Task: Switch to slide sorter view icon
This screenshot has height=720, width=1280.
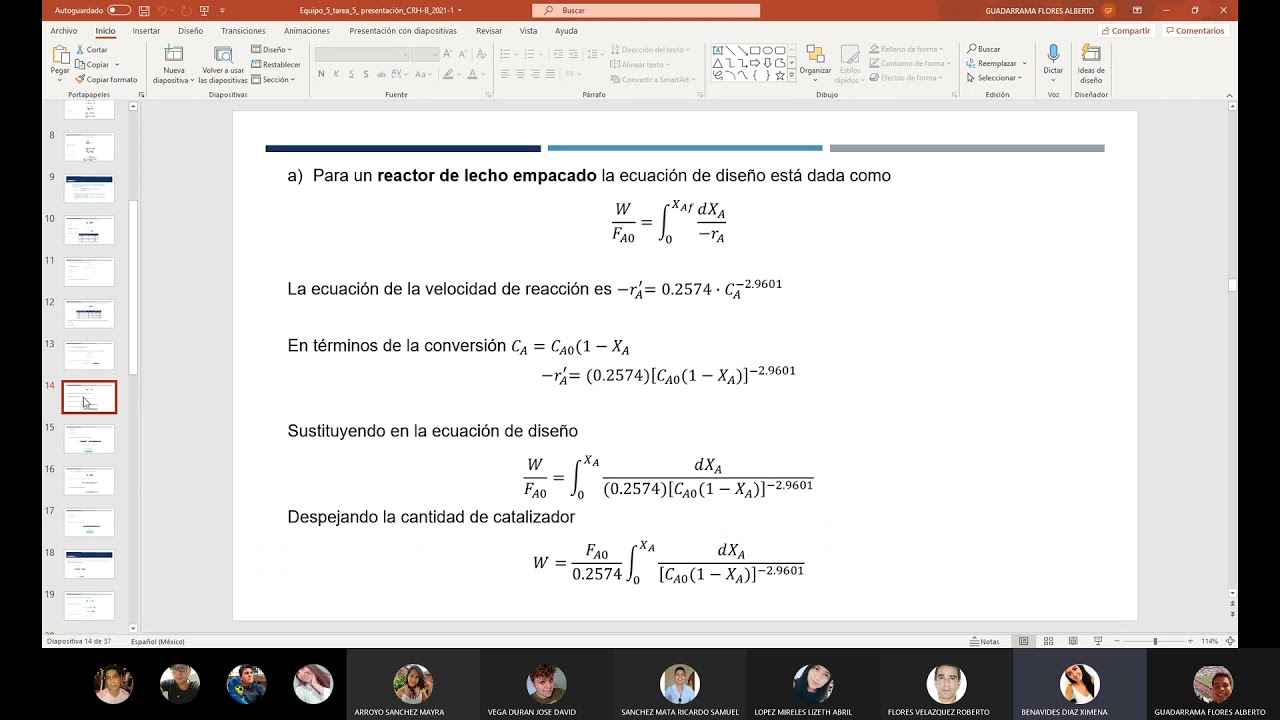Action: tap(1048, 641)
